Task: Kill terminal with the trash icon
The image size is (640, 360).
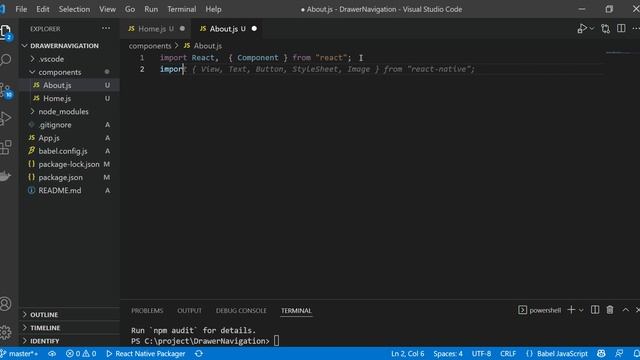Action: coord(610,310)
